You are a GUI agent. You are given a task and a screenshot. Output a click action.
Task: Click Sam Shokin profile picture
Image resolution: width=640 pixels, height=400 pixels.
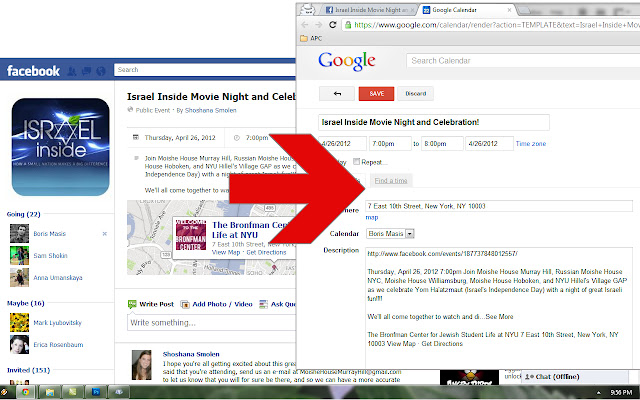[x=19, y=256]
